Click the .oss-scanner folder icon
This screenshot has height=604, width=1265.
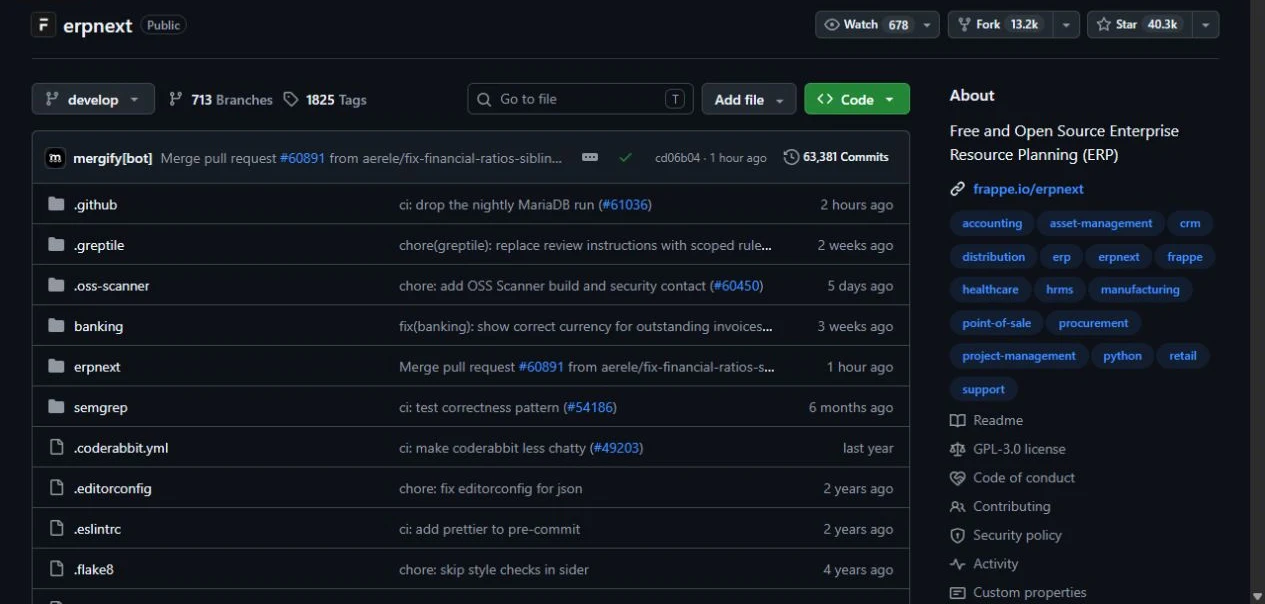tap(56, 286)
